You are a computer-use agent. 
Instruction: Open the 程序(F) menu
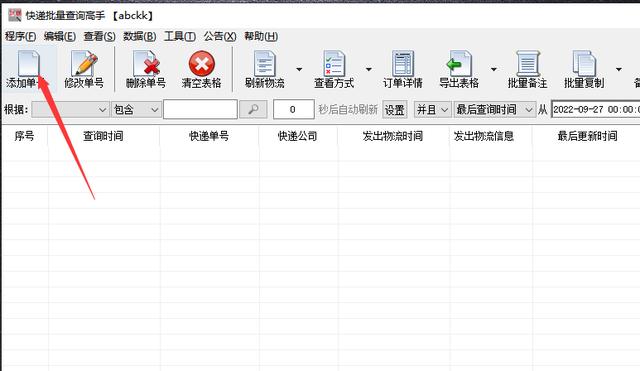[x=20, y=36]
